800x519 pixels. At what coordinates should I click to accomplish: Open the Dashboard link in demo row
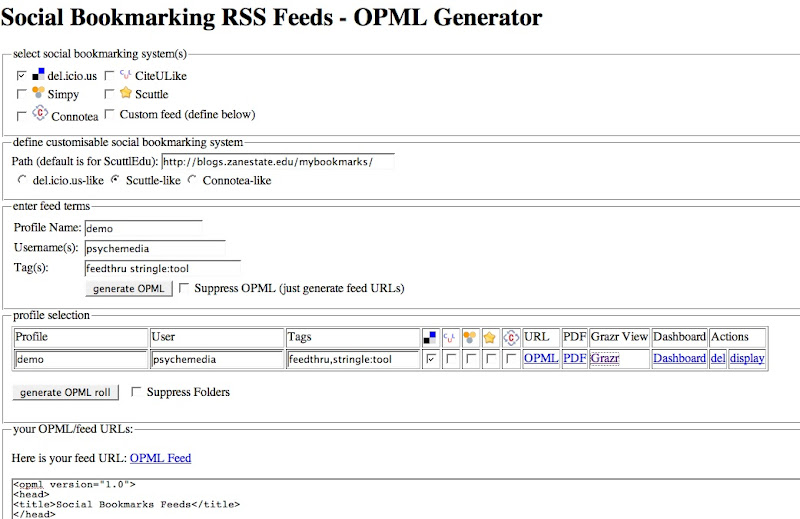tap(679, 358)
